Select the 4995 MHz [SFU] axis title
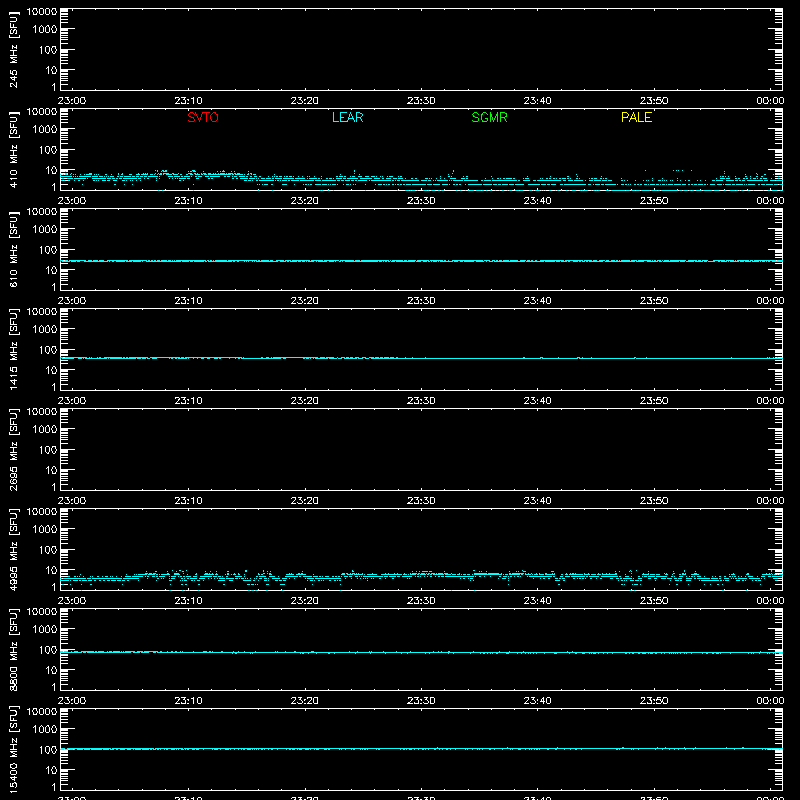Viewport: 800px width, 800px height. click(x=13, y=549)
